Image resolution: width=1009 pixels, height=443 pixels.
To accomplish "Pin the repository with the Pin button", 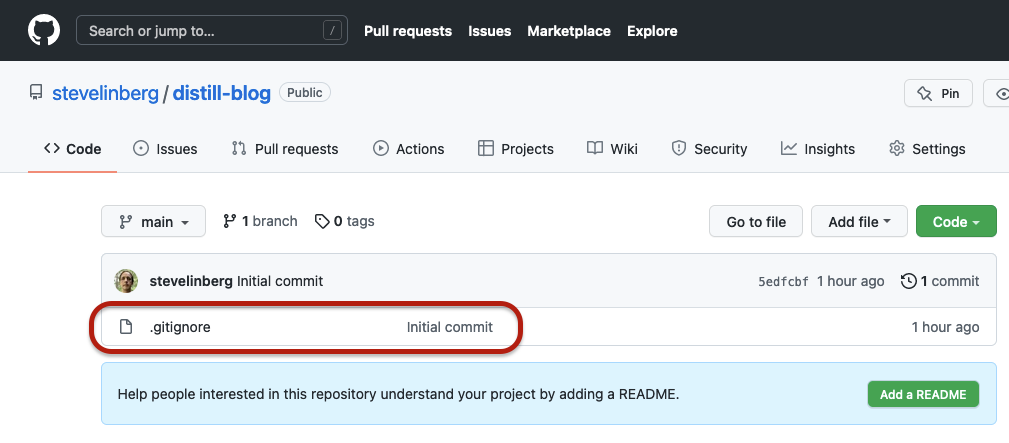I will coord(938,93).
